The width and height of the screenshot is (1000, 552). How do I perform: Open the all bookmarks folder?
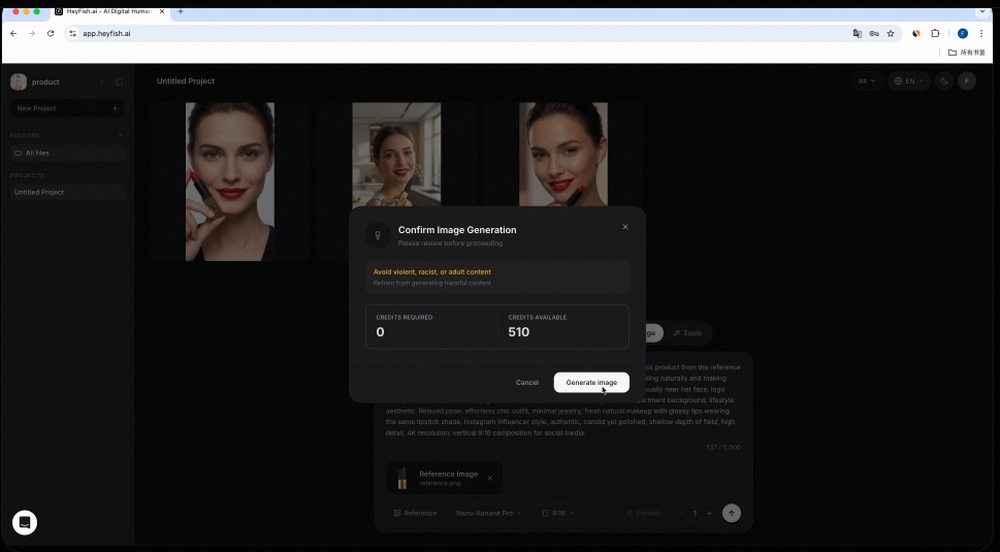(x=967, y=52)
